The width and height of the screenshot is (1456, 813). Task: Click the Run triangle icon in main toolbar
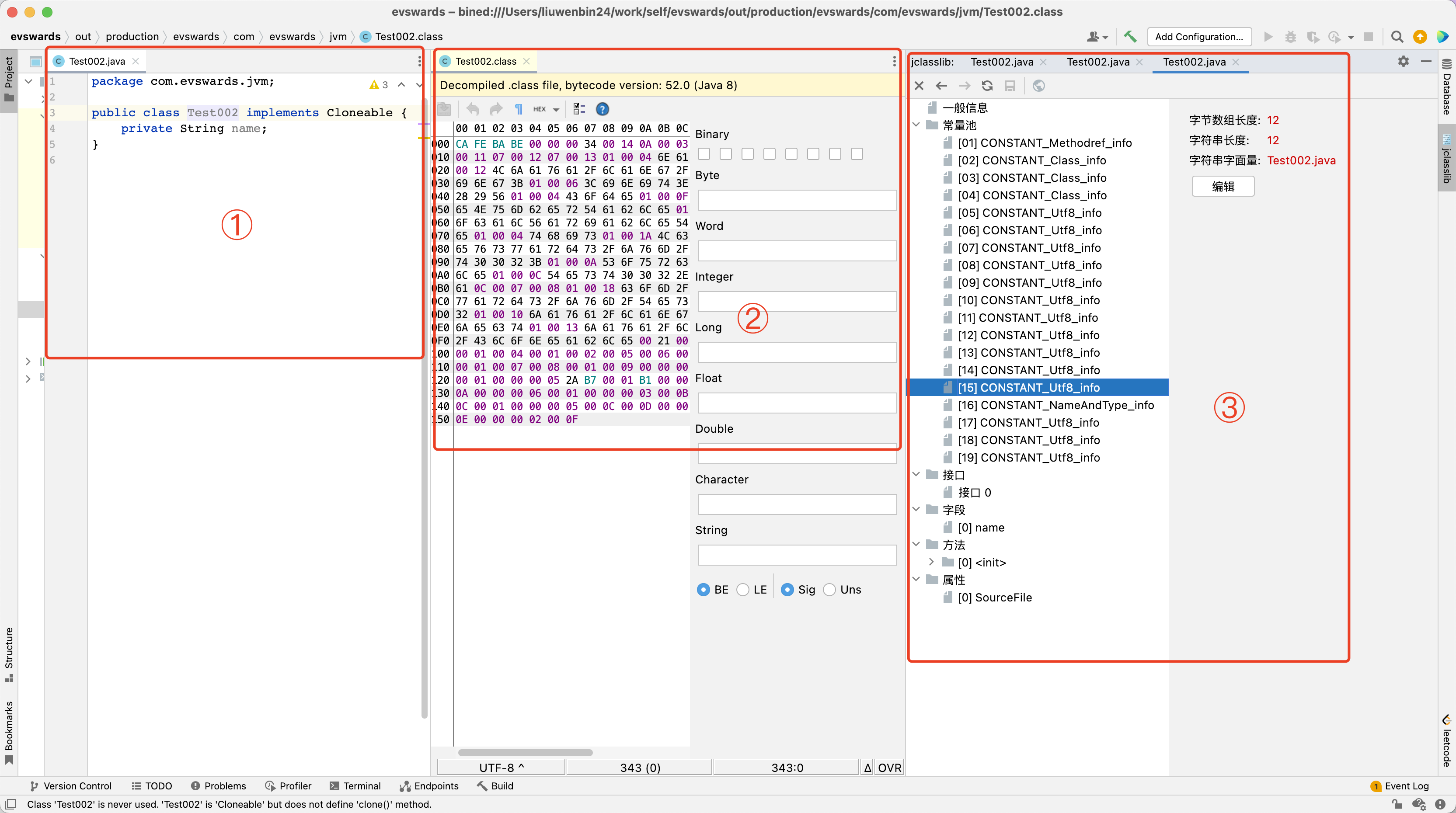click(1268, 37)
